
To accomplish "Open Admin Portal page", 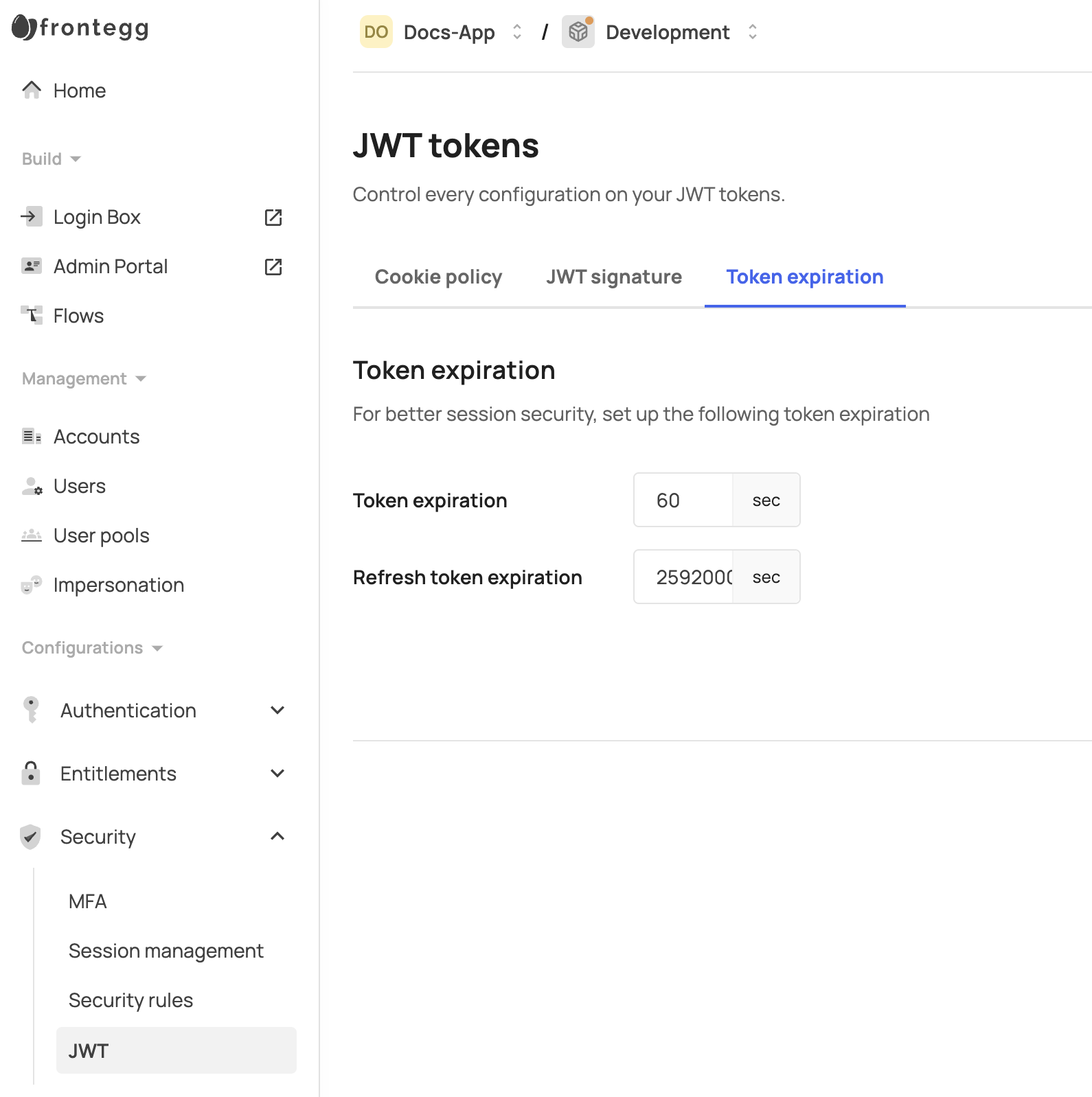I will [x=111, y=266].
